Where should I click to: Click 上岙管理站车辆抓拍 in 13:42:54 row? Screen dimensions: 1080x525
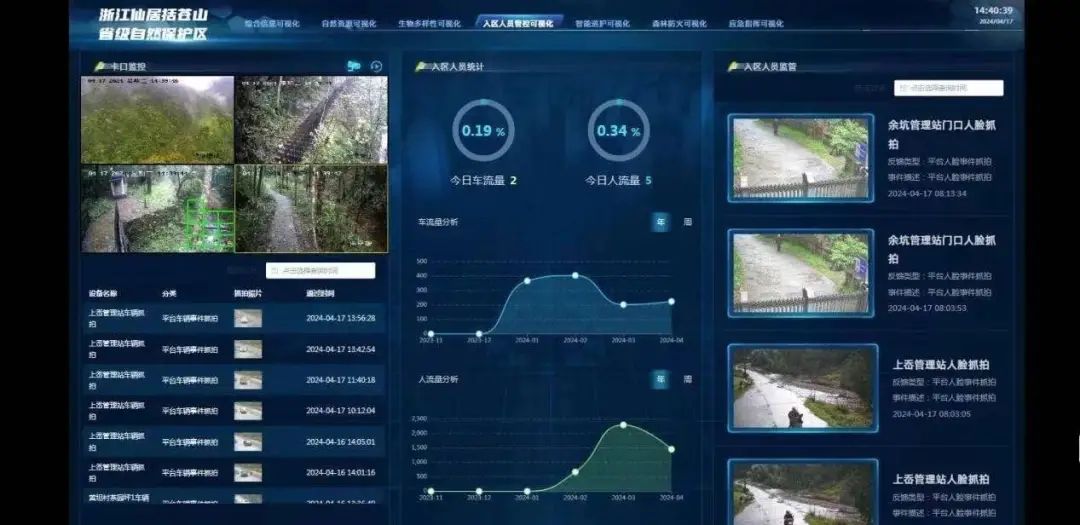click(117, 349)
